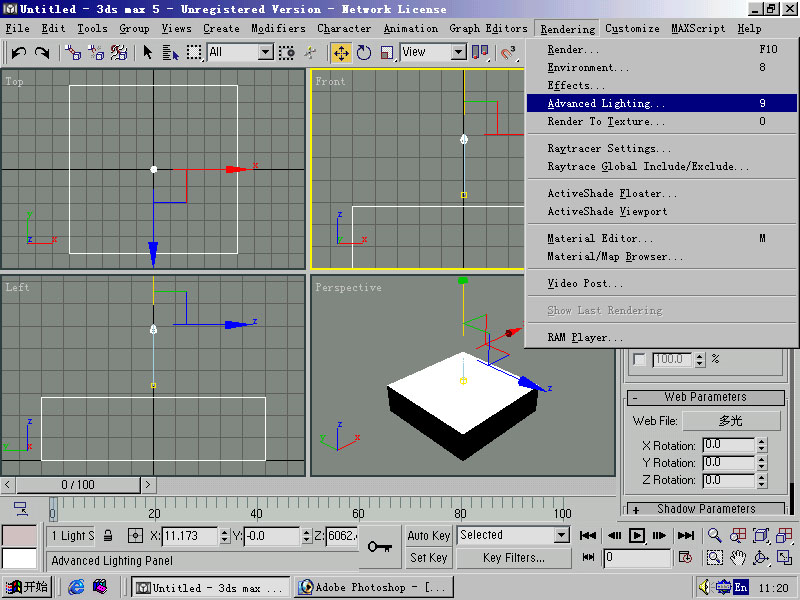Check the box beside the 100.0 percent field

tap(639, 360)
